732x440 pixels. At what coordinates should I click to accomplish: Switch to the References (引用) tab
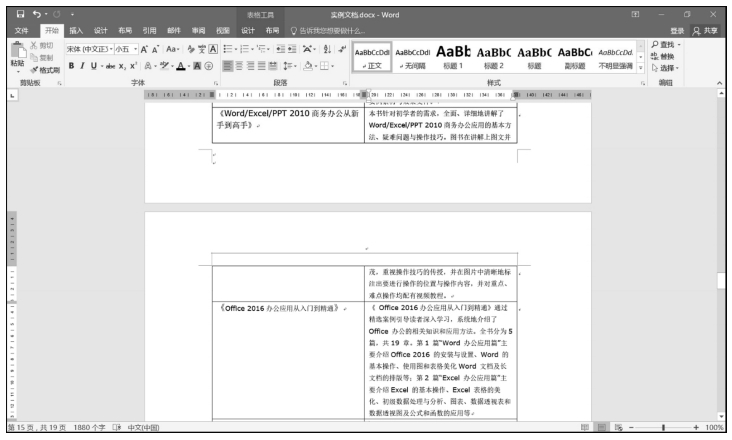149,31
